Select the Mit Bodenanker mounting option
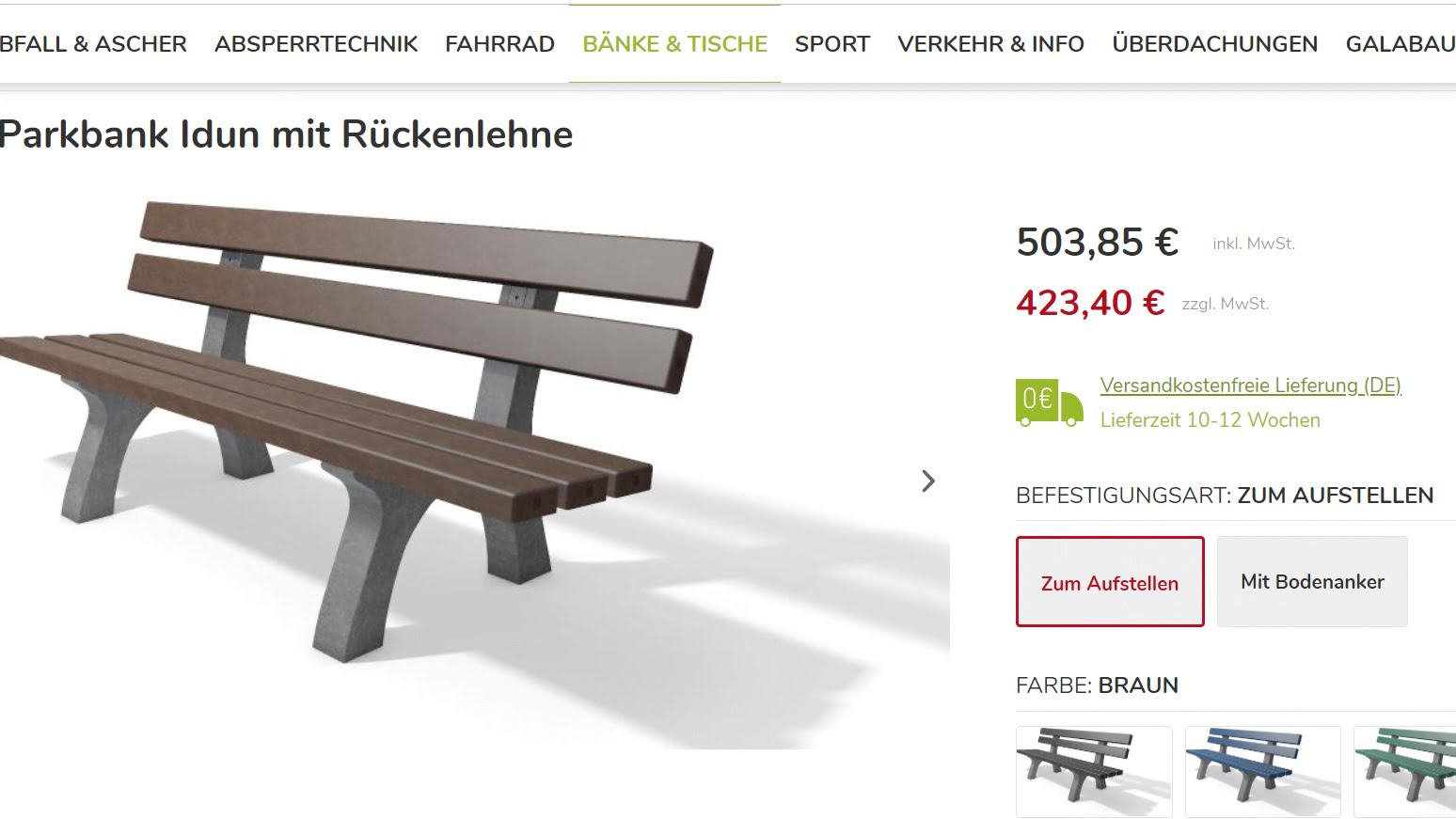Viewport: 1456px width, 819px height. pyautogui.click(x=1312, y=582)
